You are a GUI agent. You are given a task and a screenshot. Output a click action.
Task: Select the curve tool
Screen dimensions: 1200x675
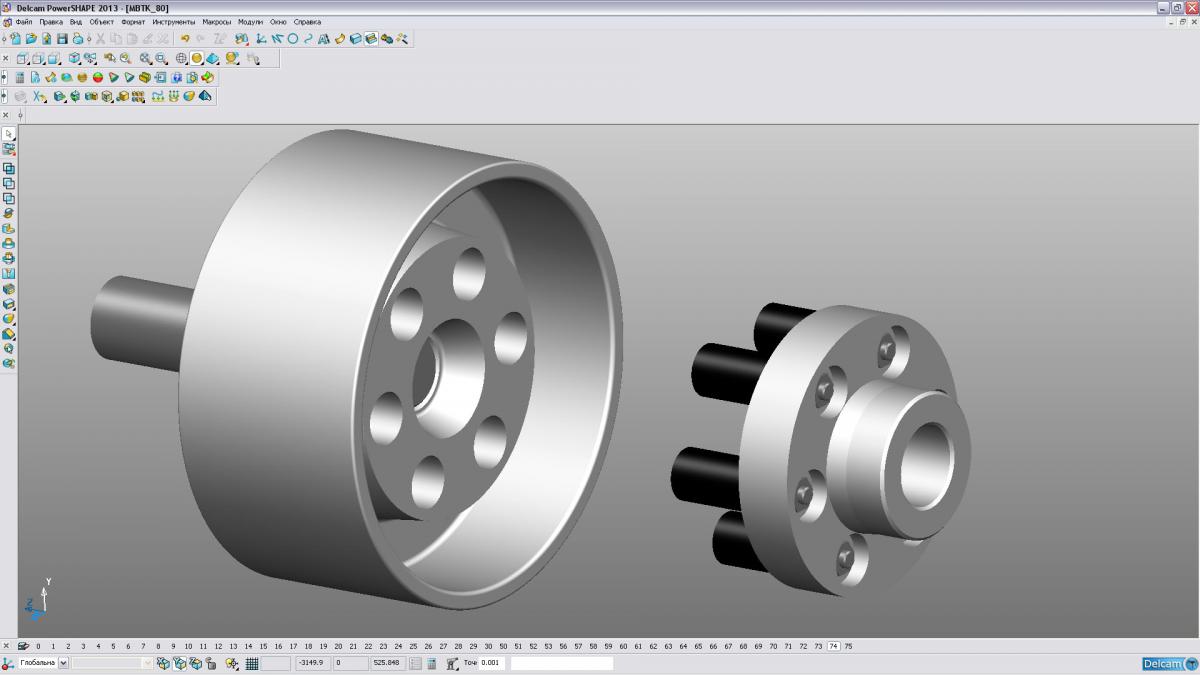point(308,38)
